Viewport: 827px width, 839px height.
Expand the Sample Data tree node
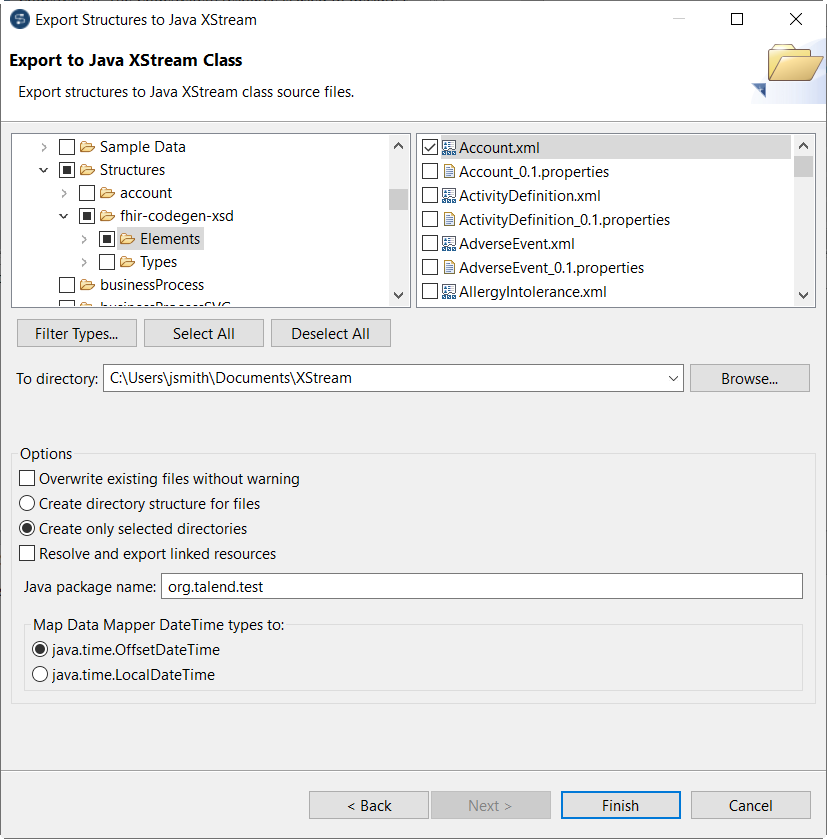(43, 146)
